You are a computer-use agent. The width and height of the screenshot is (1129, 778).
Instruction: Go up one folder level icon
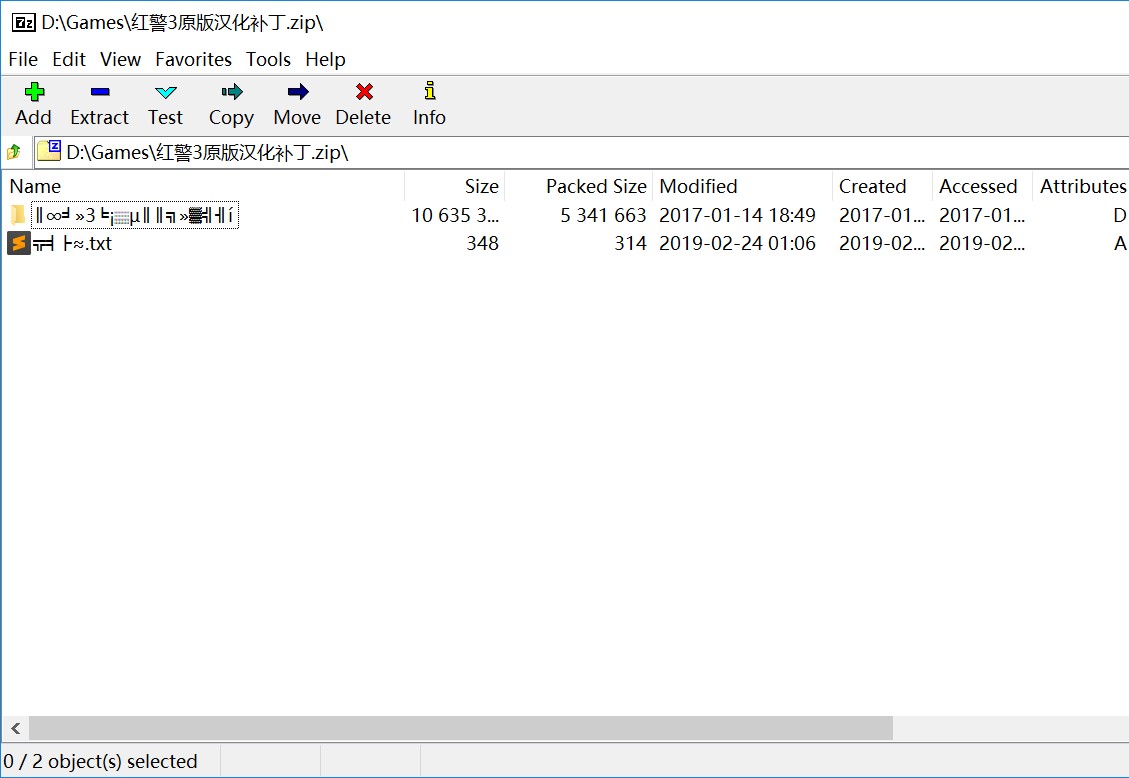point(14,152)
